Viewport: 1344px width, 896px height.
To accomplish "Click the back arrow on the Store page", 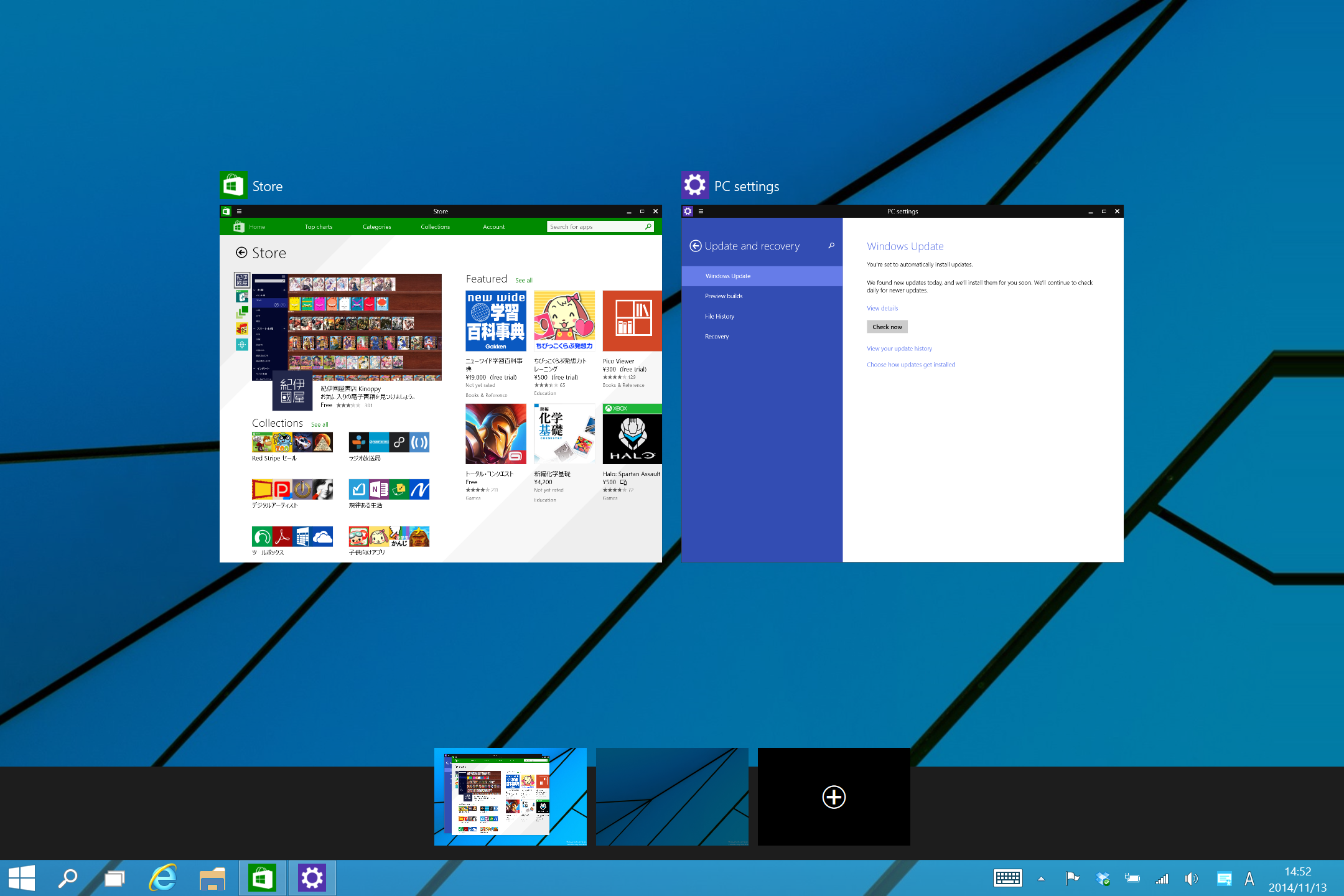I will click(243, 253).
